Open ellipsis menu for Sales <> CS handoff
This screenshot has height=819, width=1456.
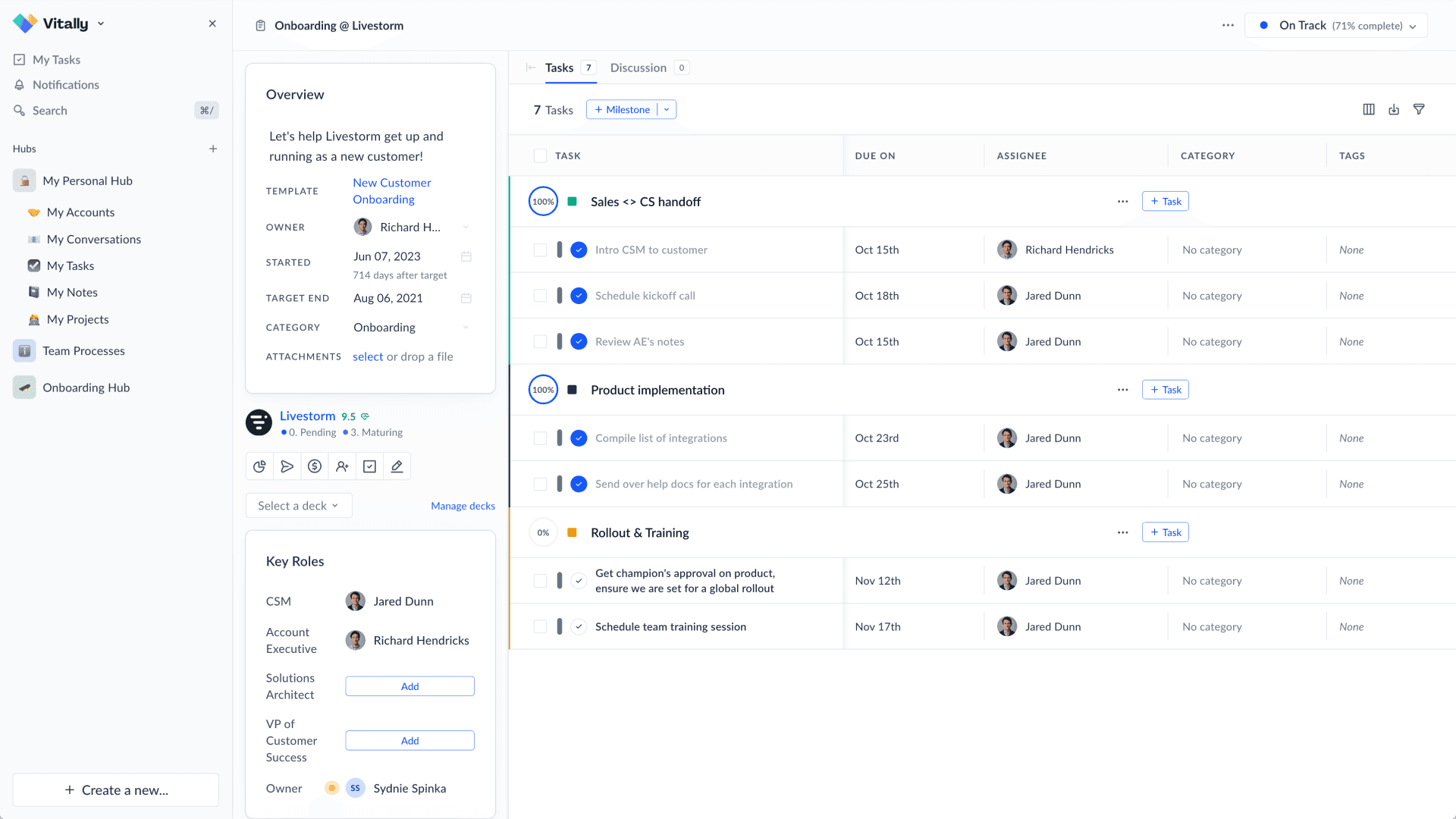[x=1122, y=202]
